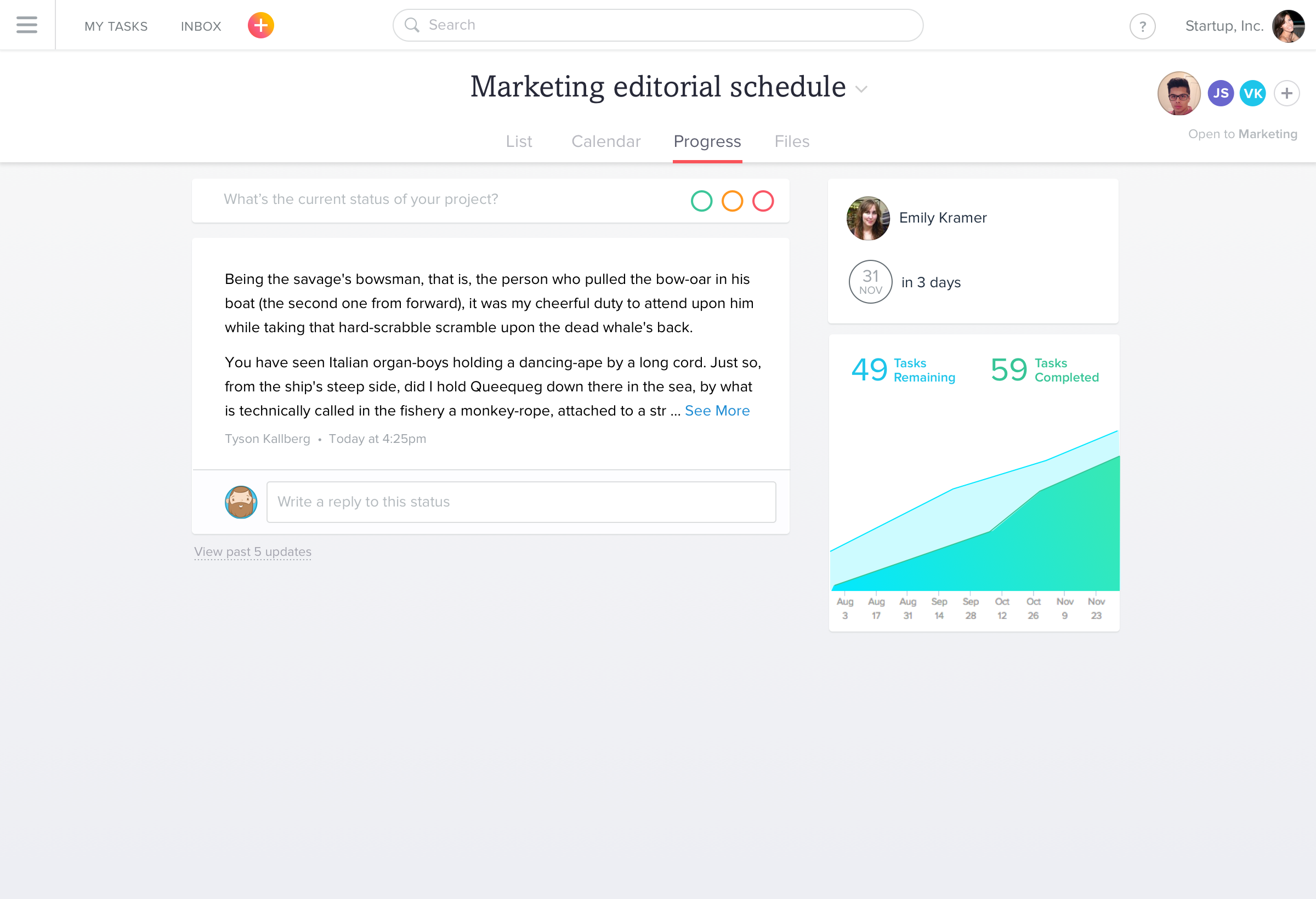Switch to the Files tab
The image size is (1316, 899).
click(792, 141)
